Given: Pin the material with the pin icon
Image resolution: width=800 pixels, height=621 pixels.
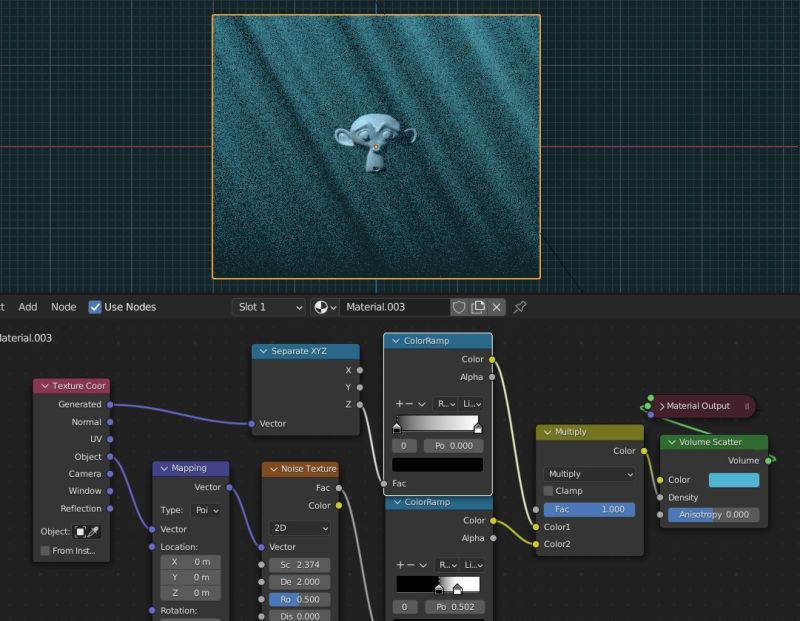Looking at the screenshot, I should (519, 307).
